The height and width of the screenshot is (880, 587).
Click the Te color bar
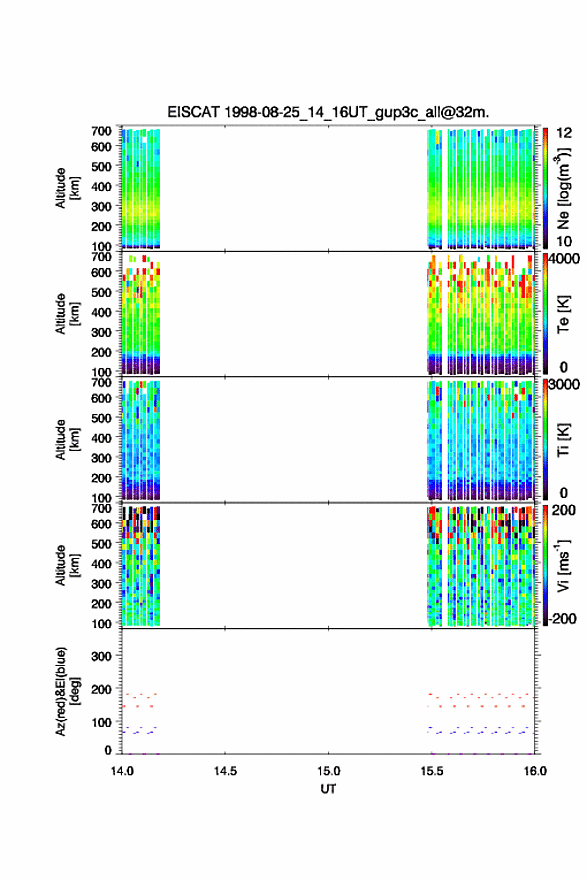coord(545,313)
